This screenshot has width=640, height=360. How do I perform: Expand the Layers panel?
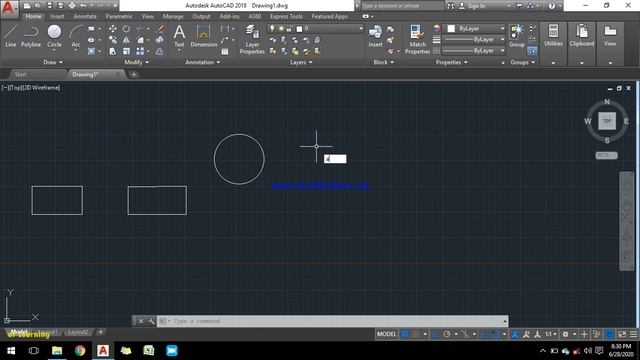coord(301,62)
